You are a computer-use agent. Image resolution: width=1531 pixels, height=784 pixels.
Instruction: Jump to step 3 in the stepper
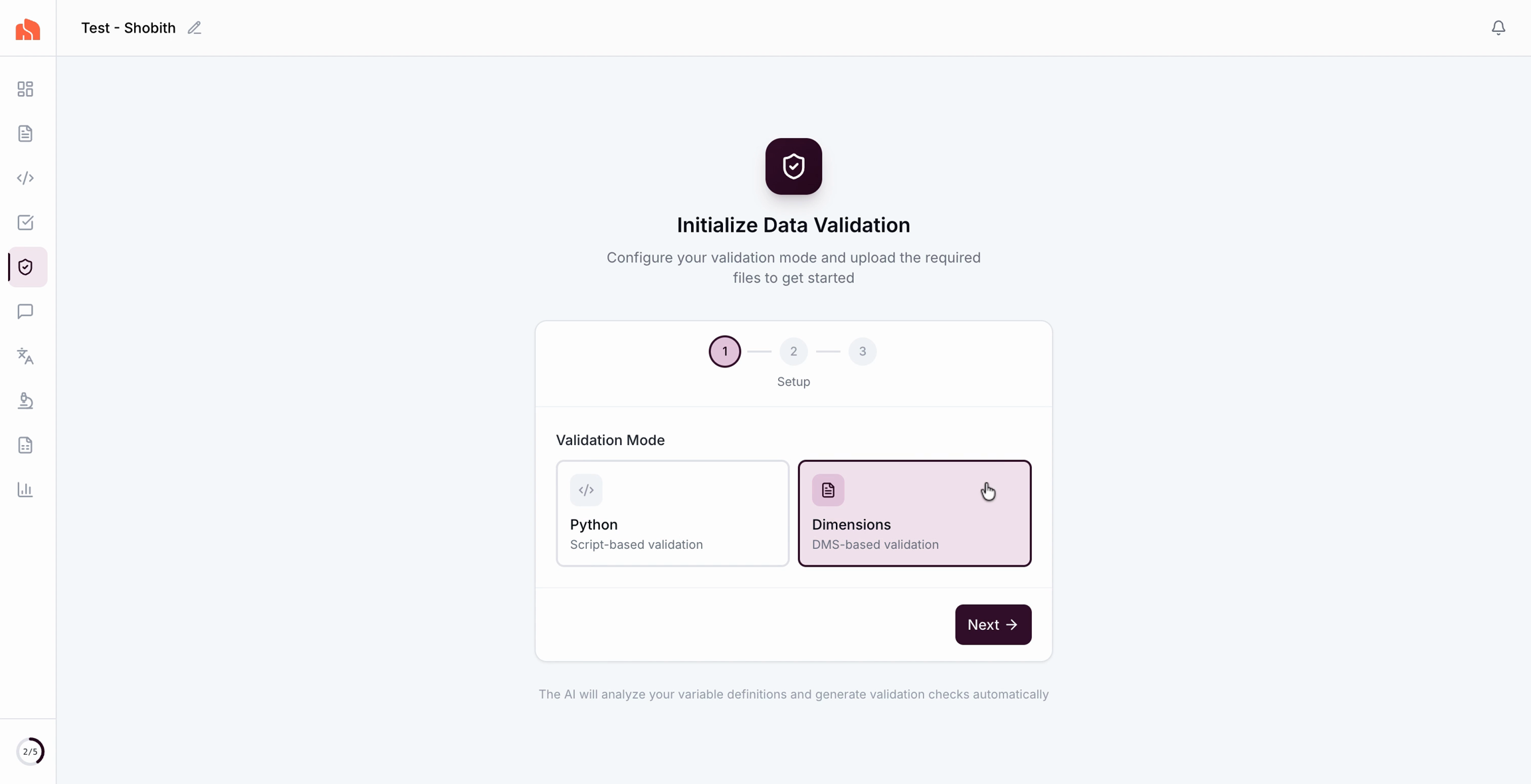[x=862, y=351]
